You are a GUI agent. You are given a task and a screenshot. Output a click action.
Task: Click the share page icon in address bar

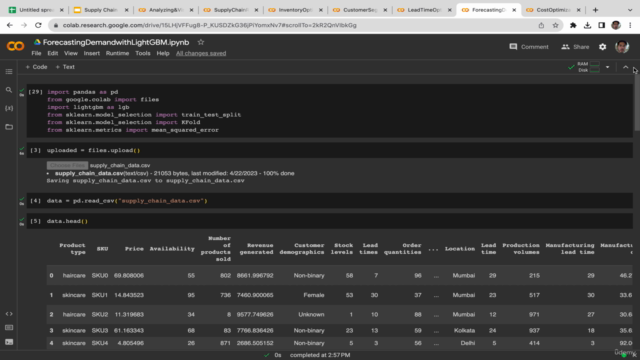[x=541, y=25]
